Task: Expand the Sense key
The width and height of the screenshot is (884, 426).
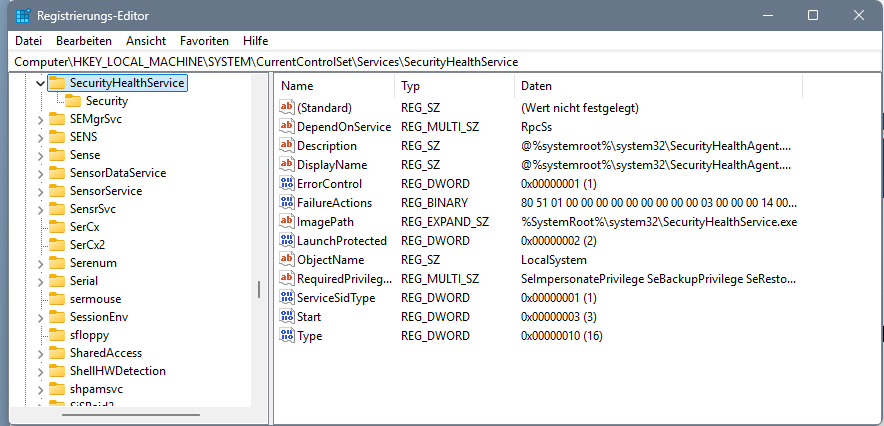Action: (40, 156)
